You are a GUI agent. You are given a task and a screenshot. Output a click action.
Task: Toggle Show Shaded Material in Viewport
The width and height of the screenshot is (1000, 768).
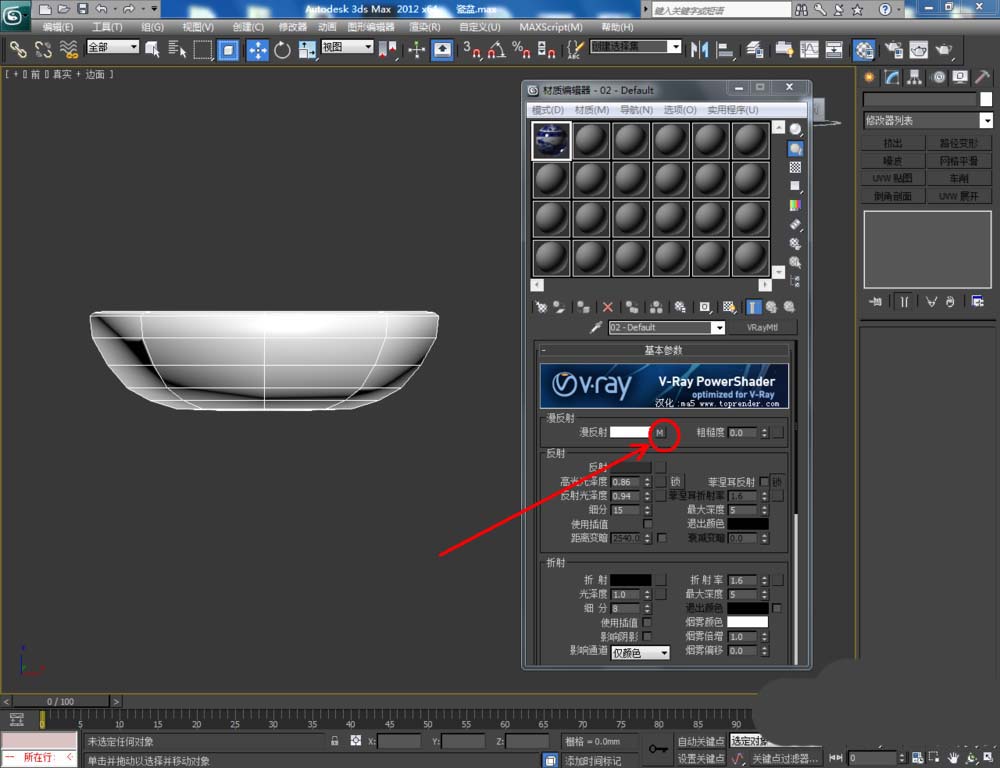728,307
